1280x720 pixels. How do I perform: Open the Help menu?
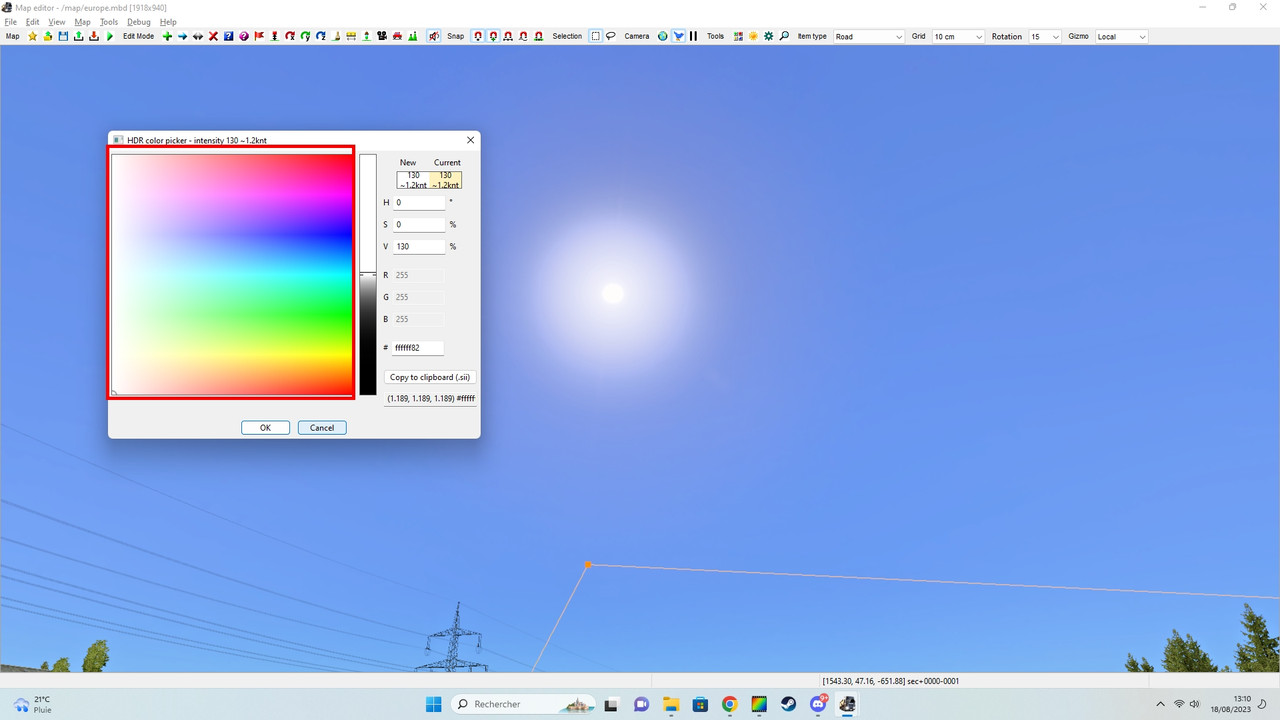(x=168, y=22)
